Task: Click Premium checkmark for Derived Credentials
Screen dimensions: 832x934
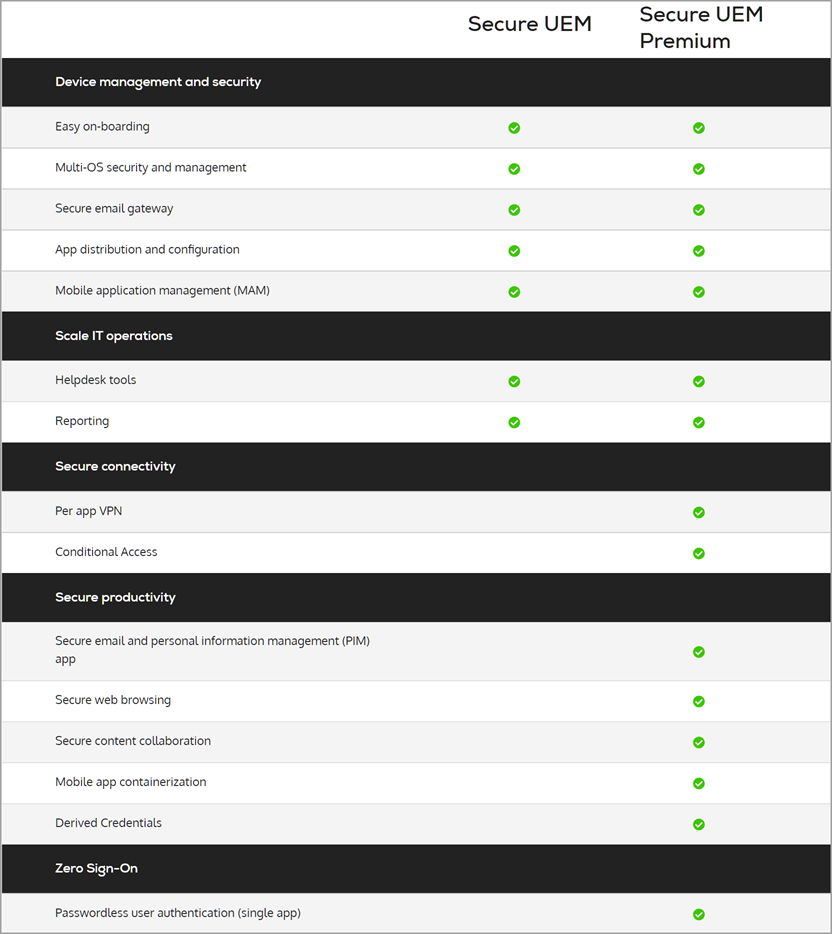Action: pos(699,824)
